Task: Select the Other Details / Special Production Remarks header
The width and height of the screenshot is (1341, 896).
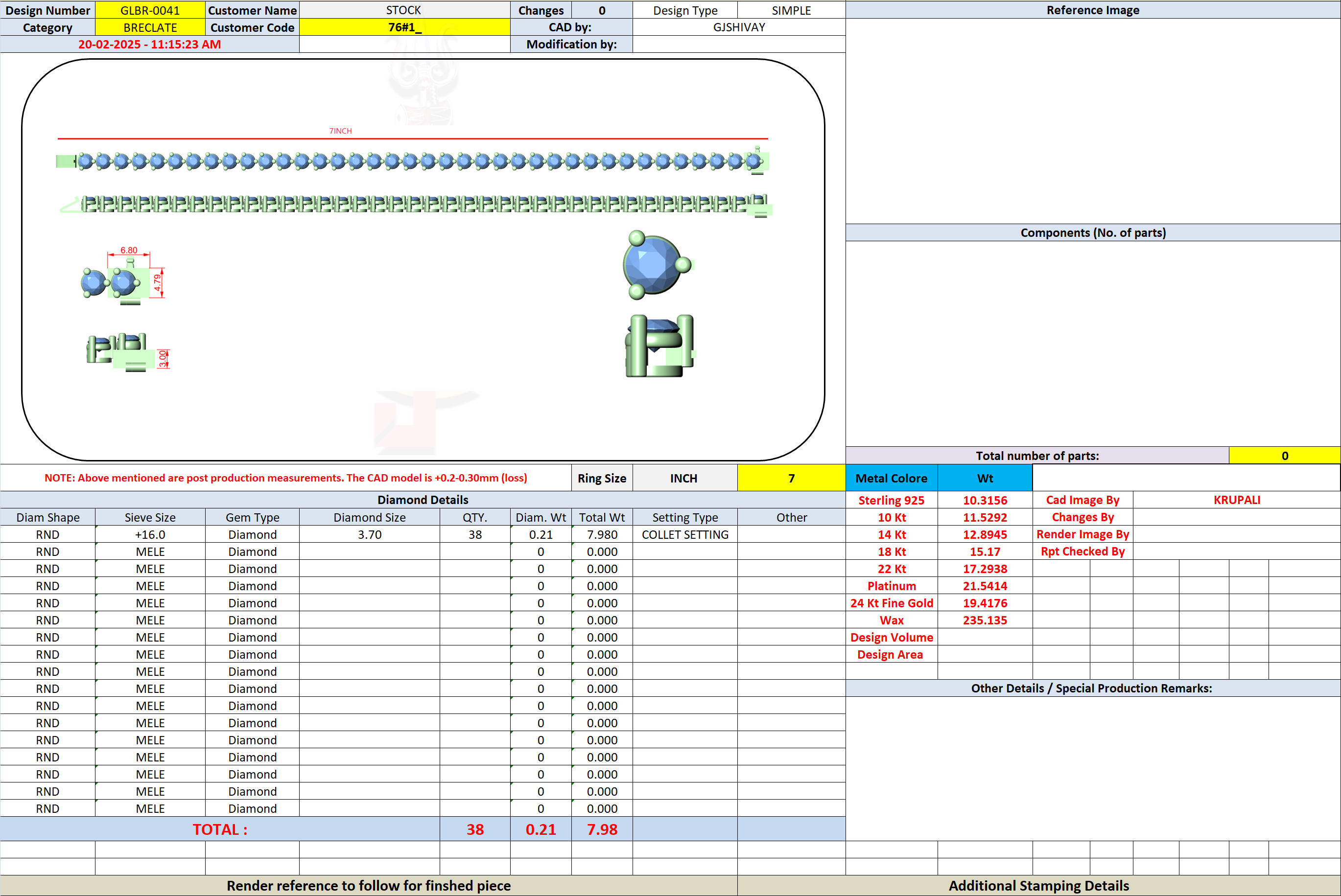Action: click(x=1093, y=688)
